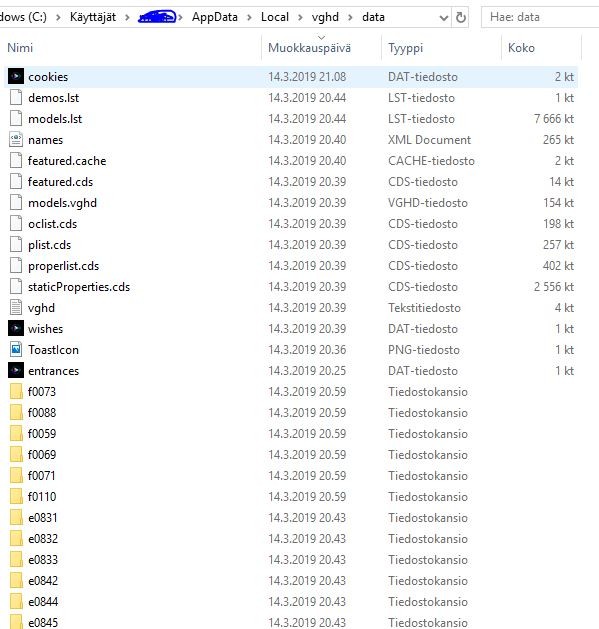Click the 2 556 kt size value

[x=554, y=287]
